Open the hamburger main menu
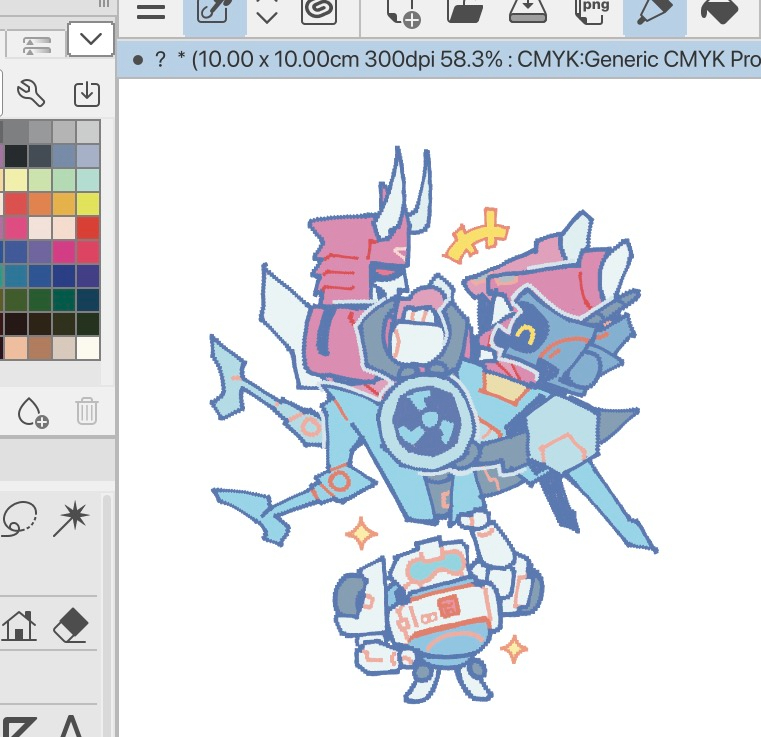761x737 pixels. [x=151, y=12]
